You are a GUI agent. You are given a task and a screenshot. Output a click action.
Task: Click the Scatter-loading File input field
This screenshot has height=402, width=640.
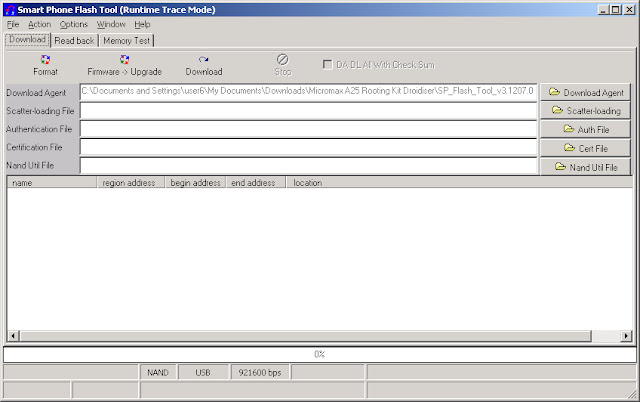pyautogui.click(x=308, y=111)
